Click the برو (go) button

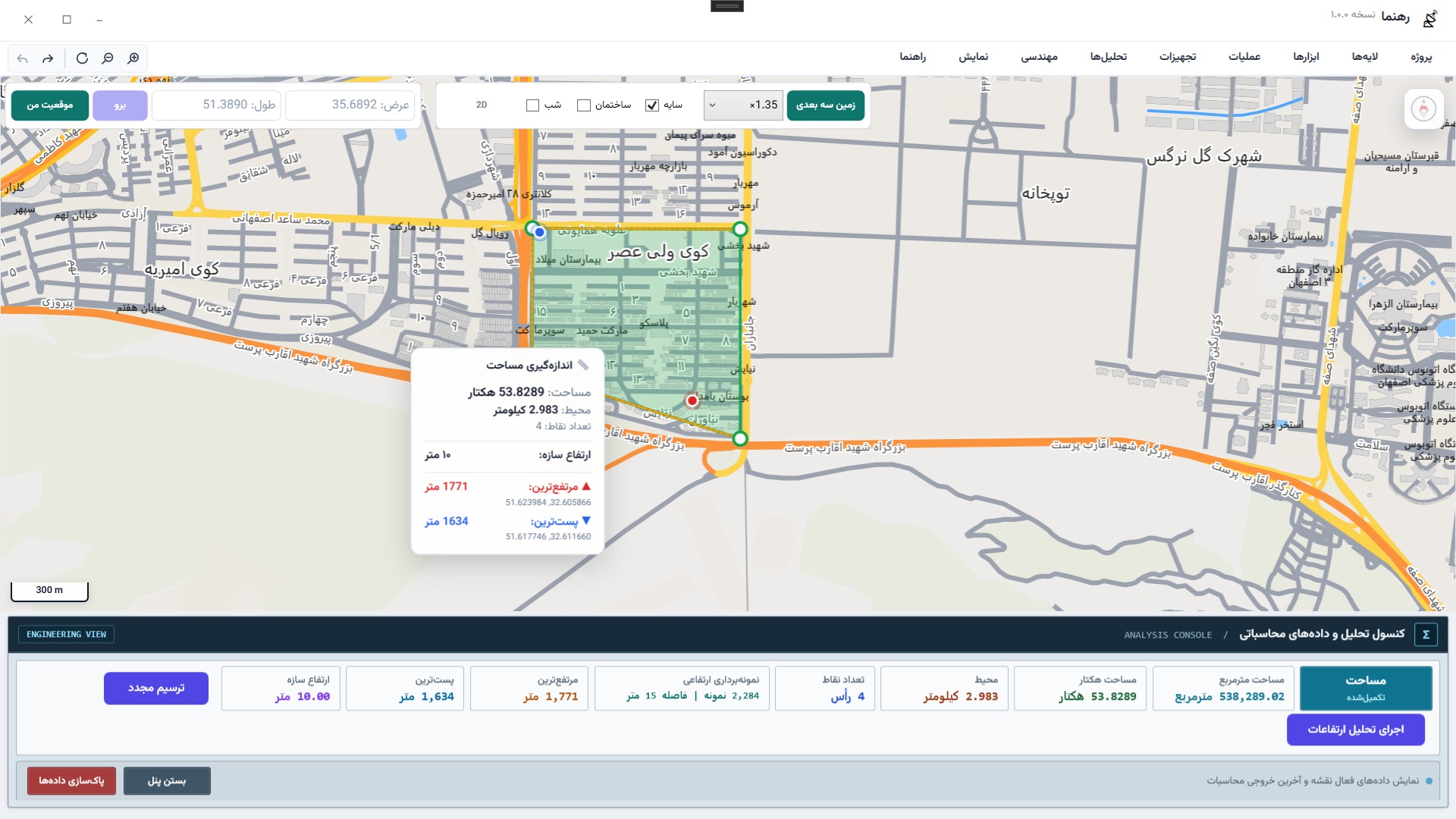pos(120,105)
